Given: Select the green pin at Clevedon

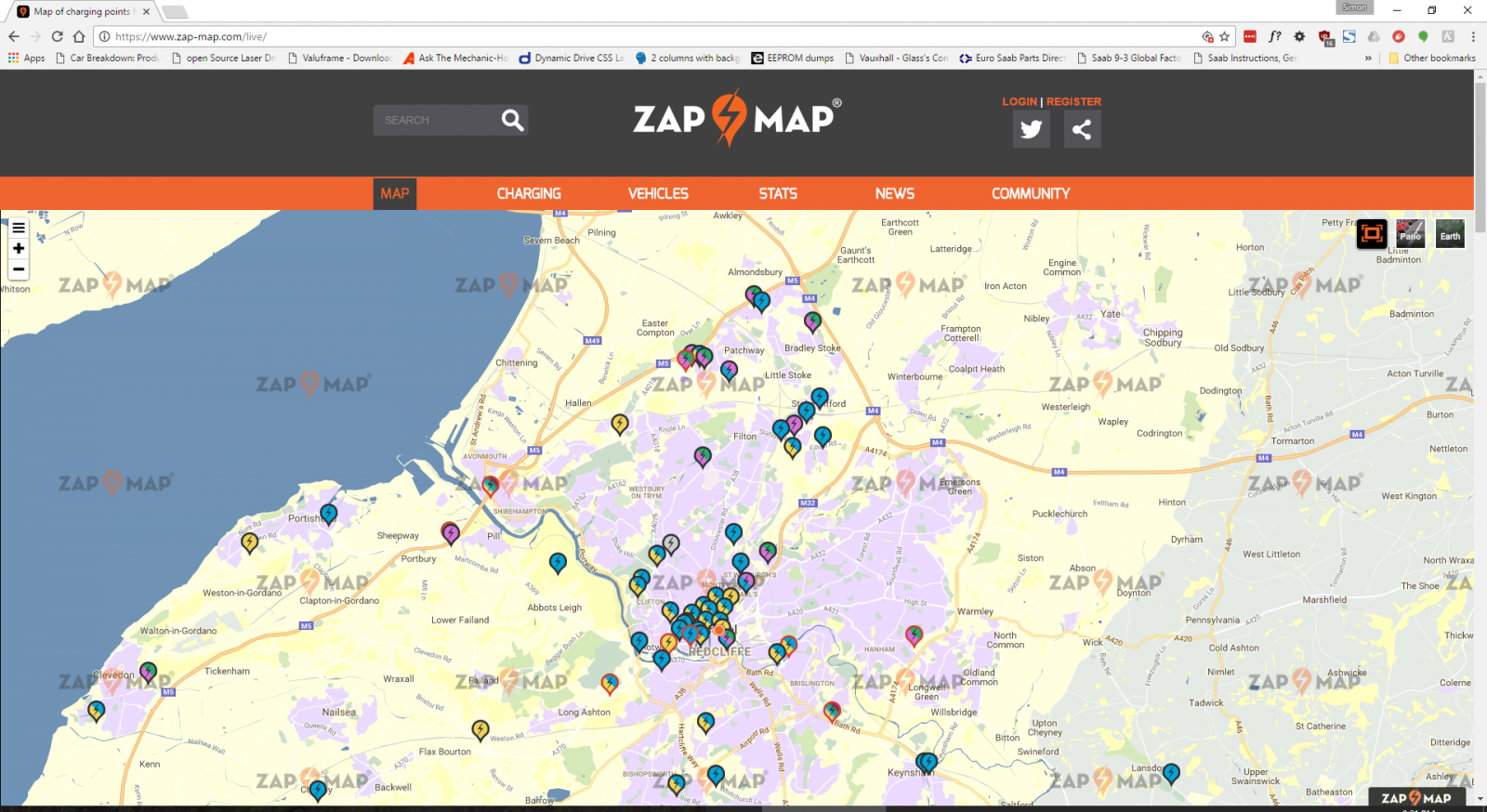Looking at the screenshot, I should 148,672.
